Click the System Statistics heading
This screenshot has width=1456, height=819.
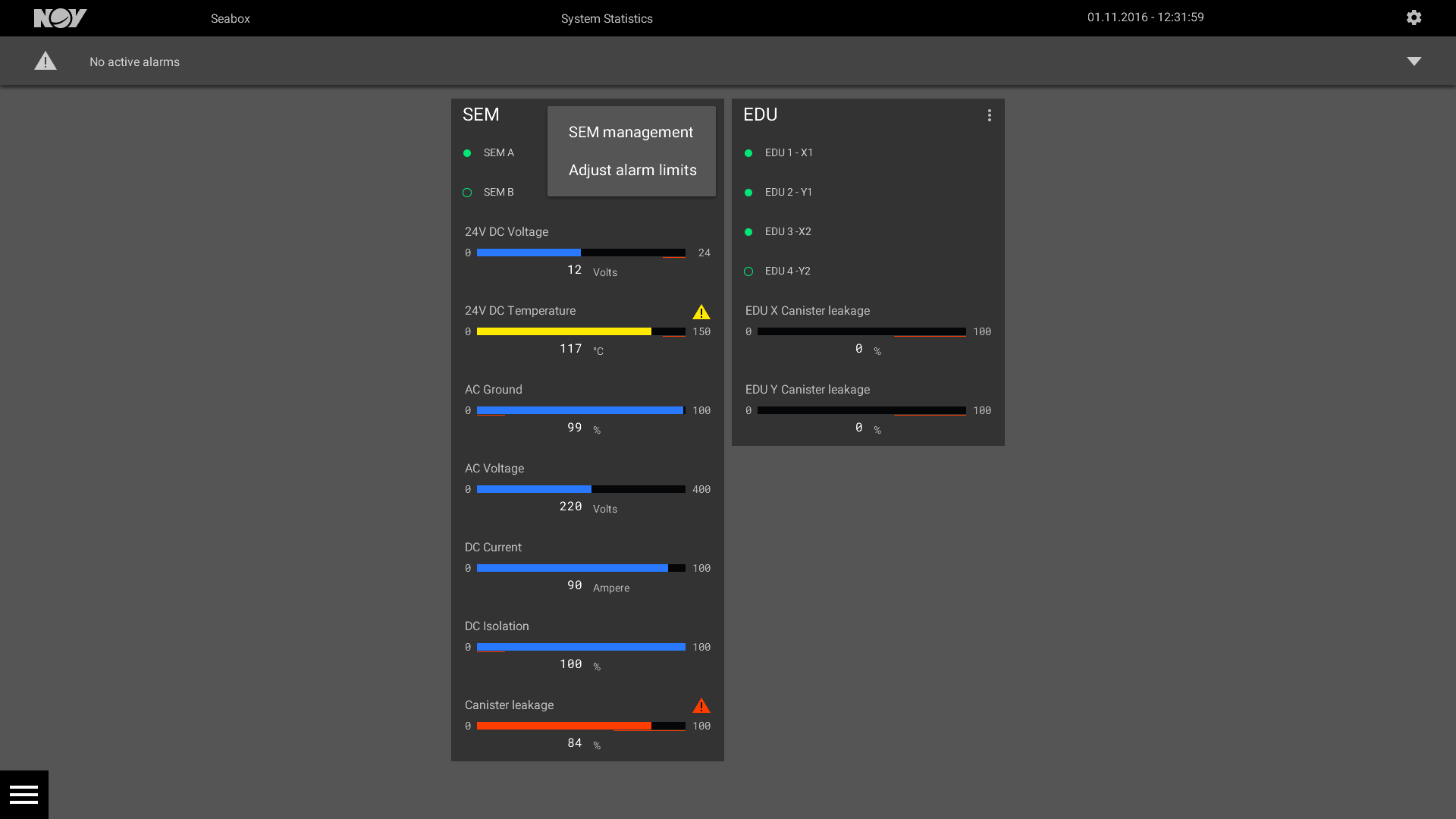(x=607, y=18)
